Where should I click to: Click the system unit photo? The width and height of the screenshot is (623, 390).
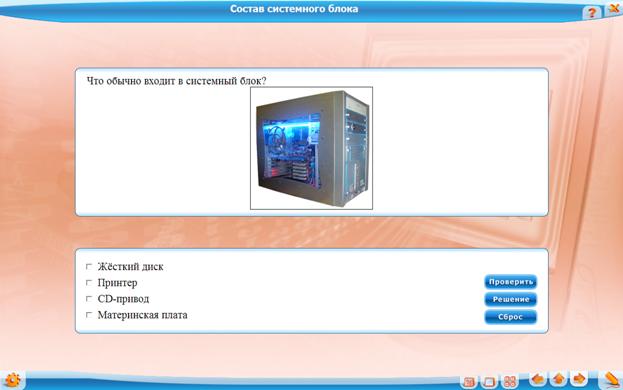click(x=312, y=148)
